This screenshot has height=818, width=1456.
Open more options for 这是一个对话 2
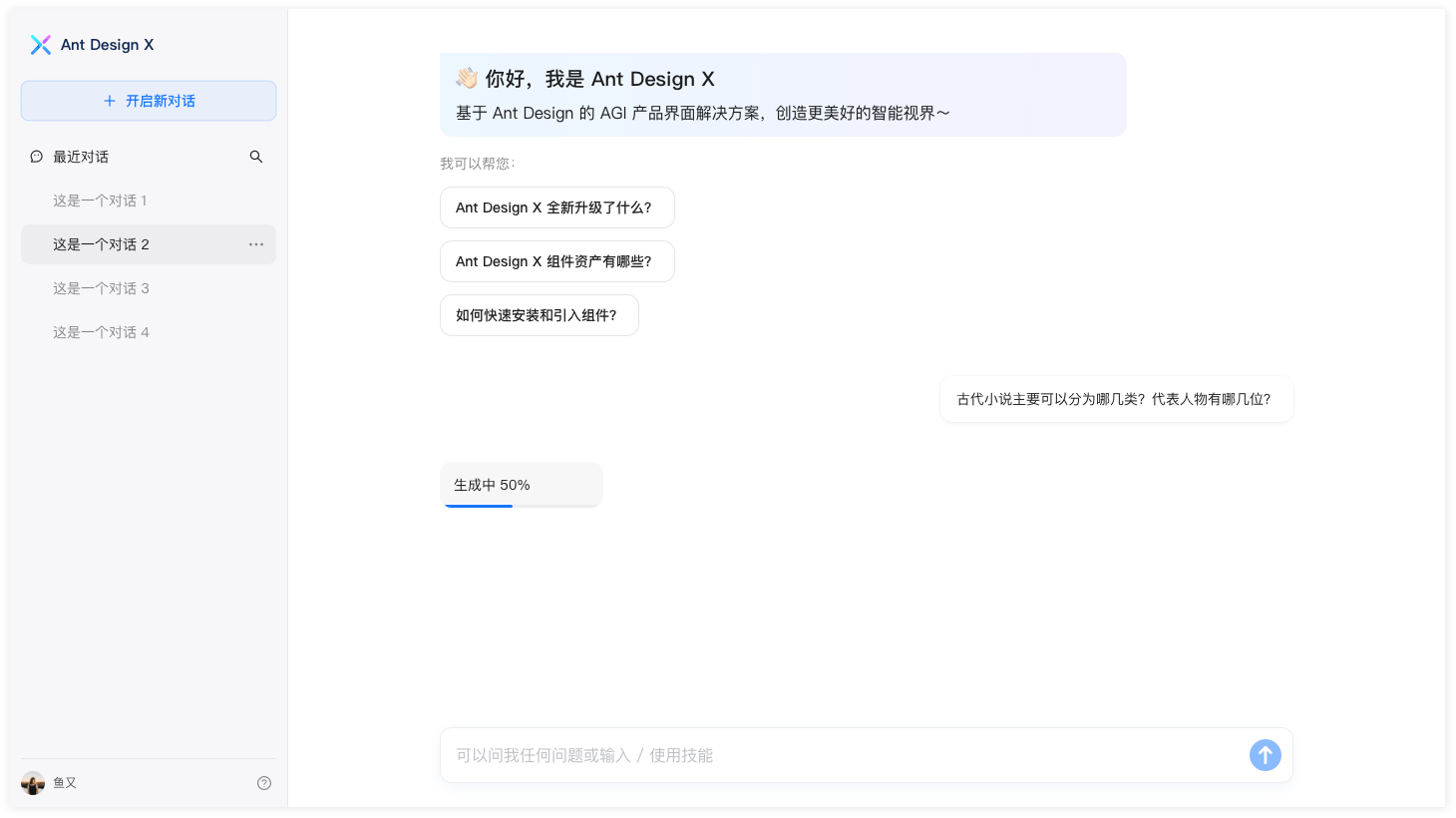(x=256, y=244)
